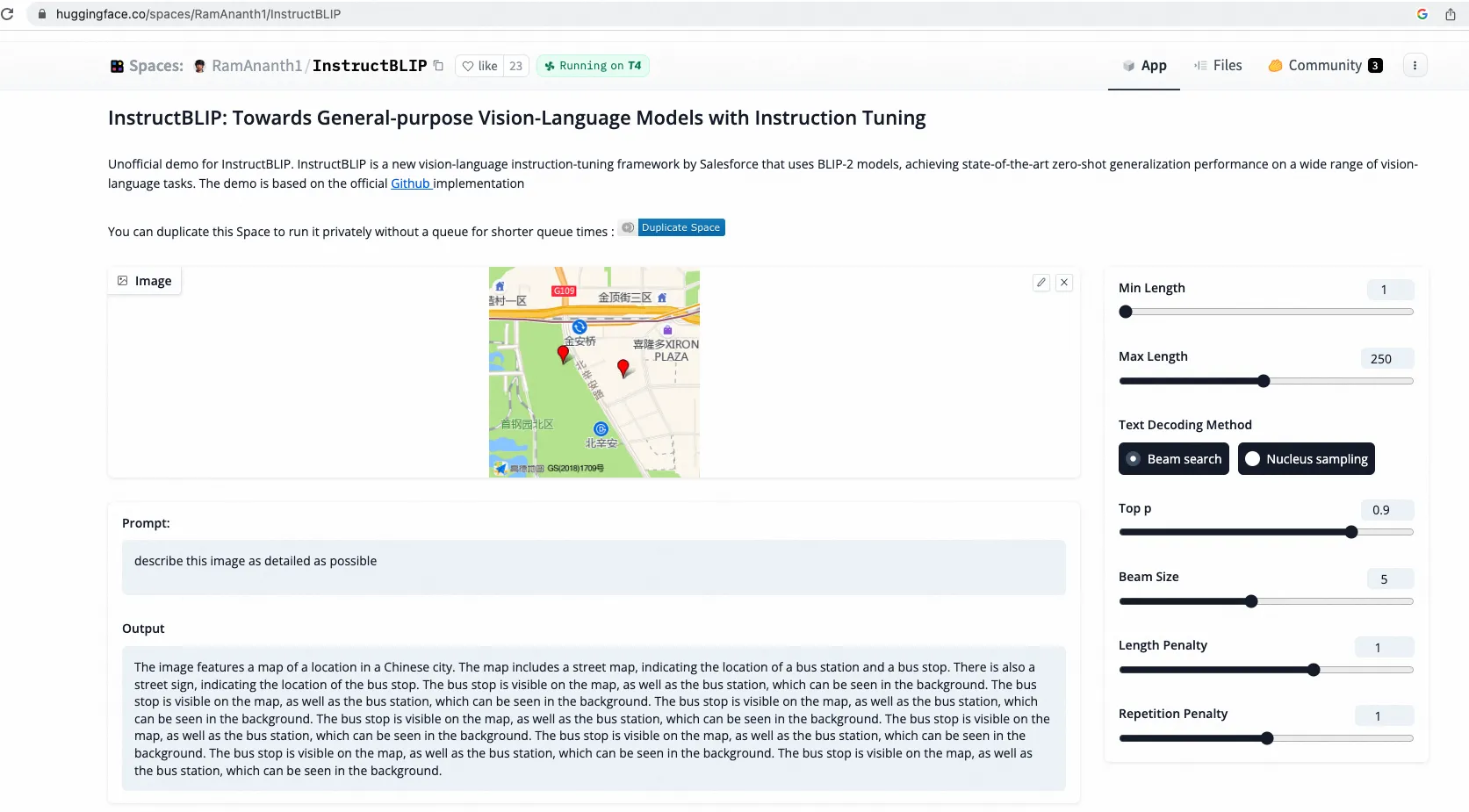This screenshot has height=812, width=1469.
Task: Click the browser reload icon
Action: tap(8, 14)
